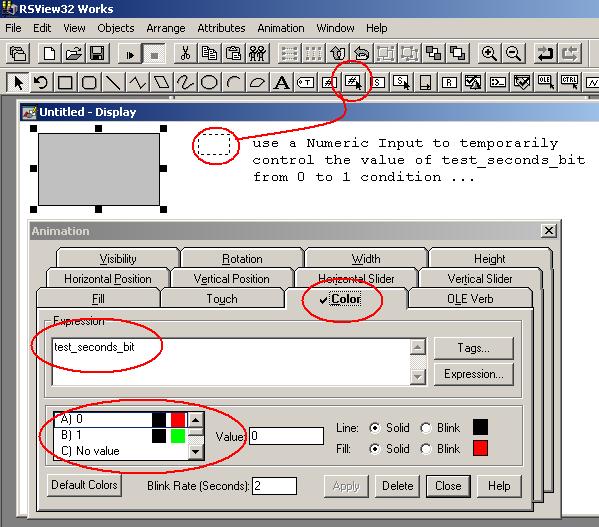Select the arrow pointer tool
Image resolution: width=599 pixels, height=527 pixels.
(18, 82)
